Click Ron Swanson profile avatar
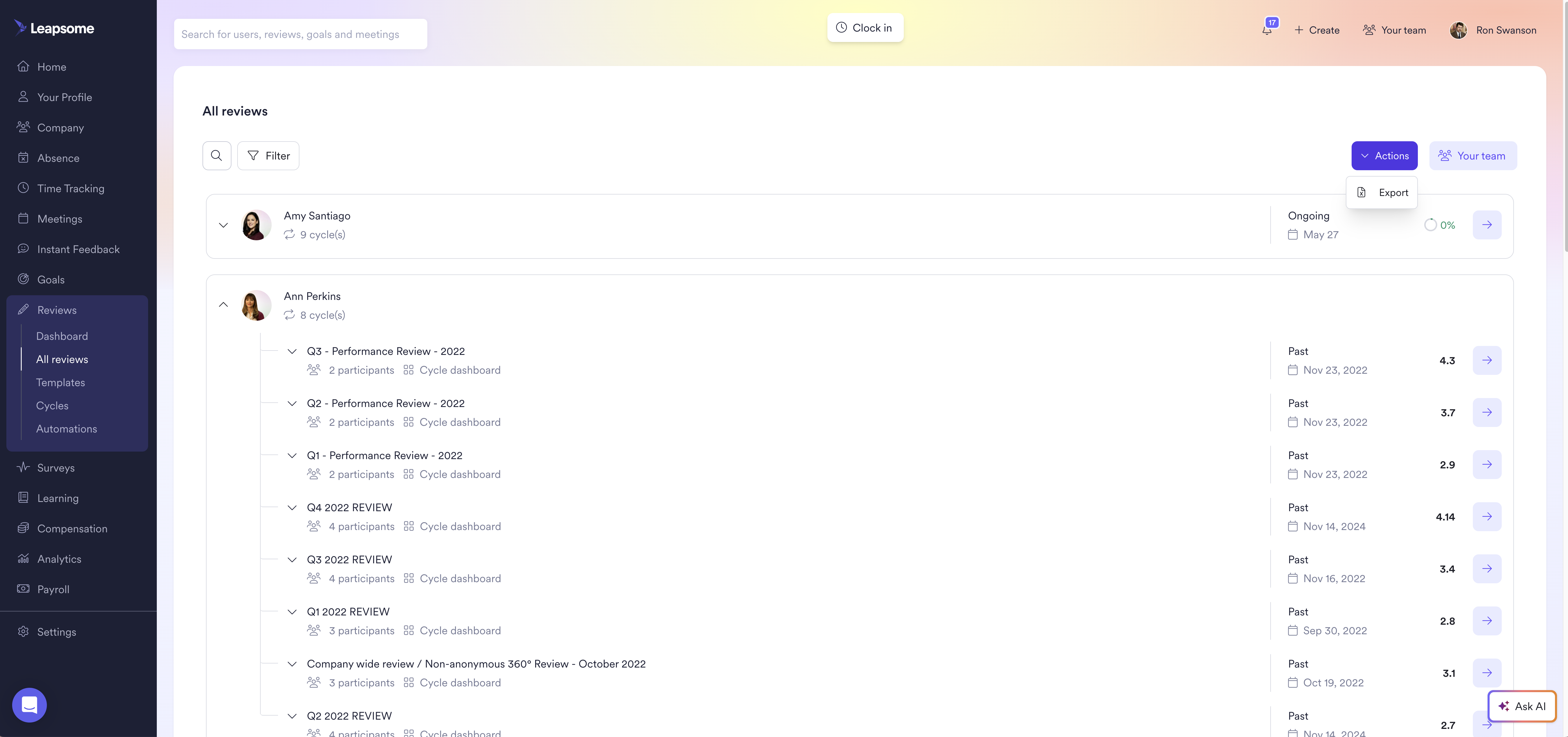 pos(1458,30)
